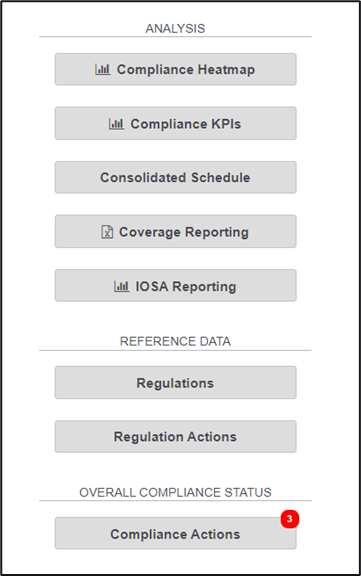Viewport: 361px width, 576px height.
Task: View pending Compliance Actions
Action: point(176,533)
